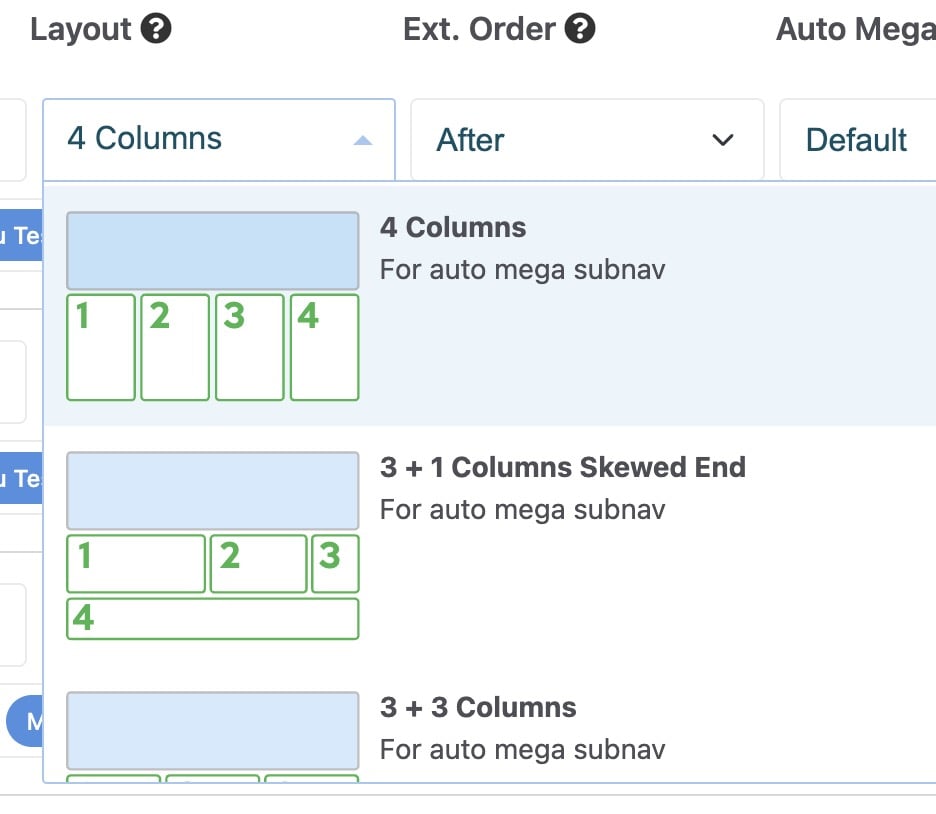
Task: Select the 4 Columns layout option
Action: click(453, 228)
